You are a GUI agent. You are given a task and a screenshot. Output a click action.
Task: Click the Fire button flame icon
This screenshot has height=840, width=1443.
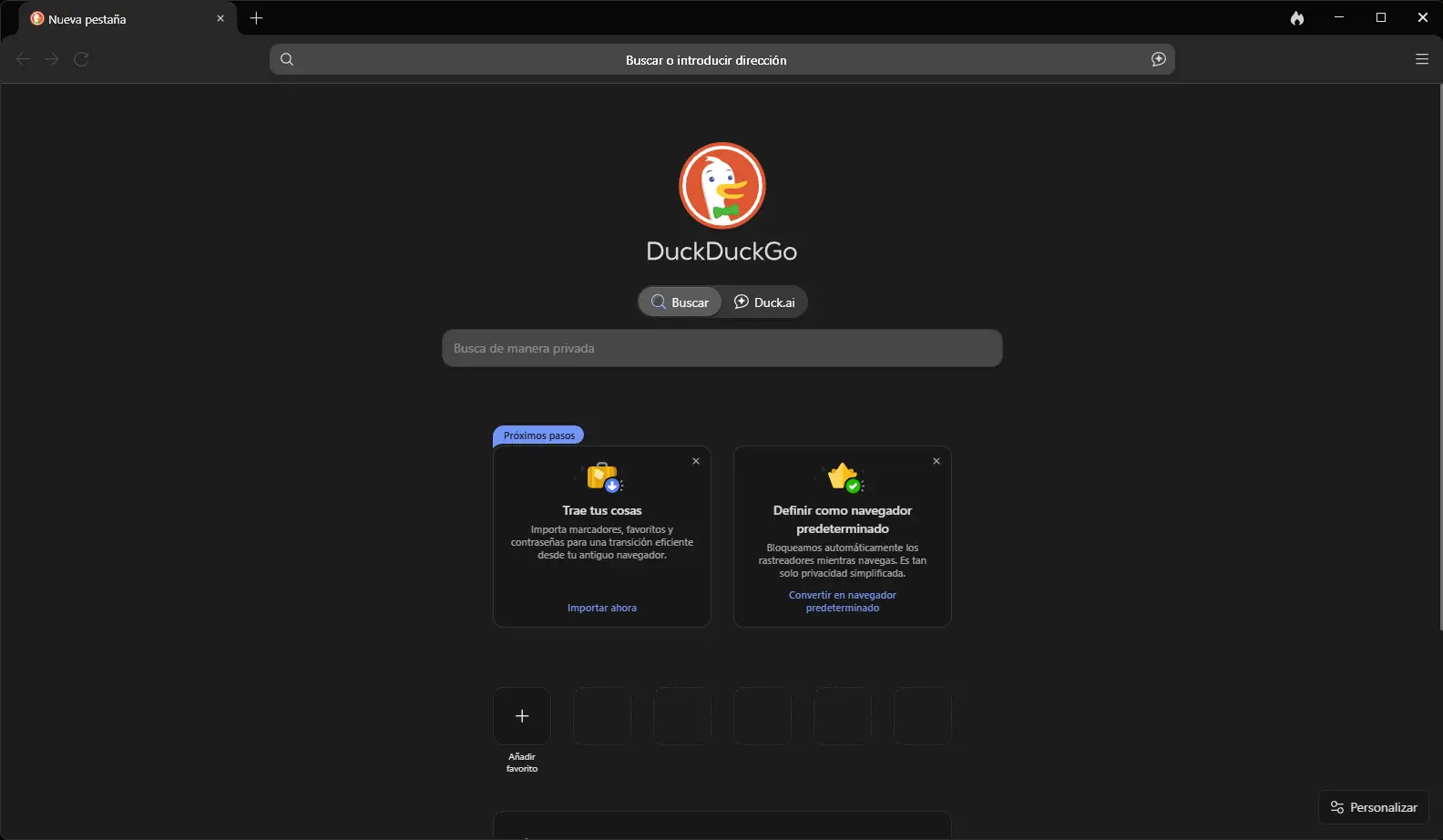(x=1297, y=18)
